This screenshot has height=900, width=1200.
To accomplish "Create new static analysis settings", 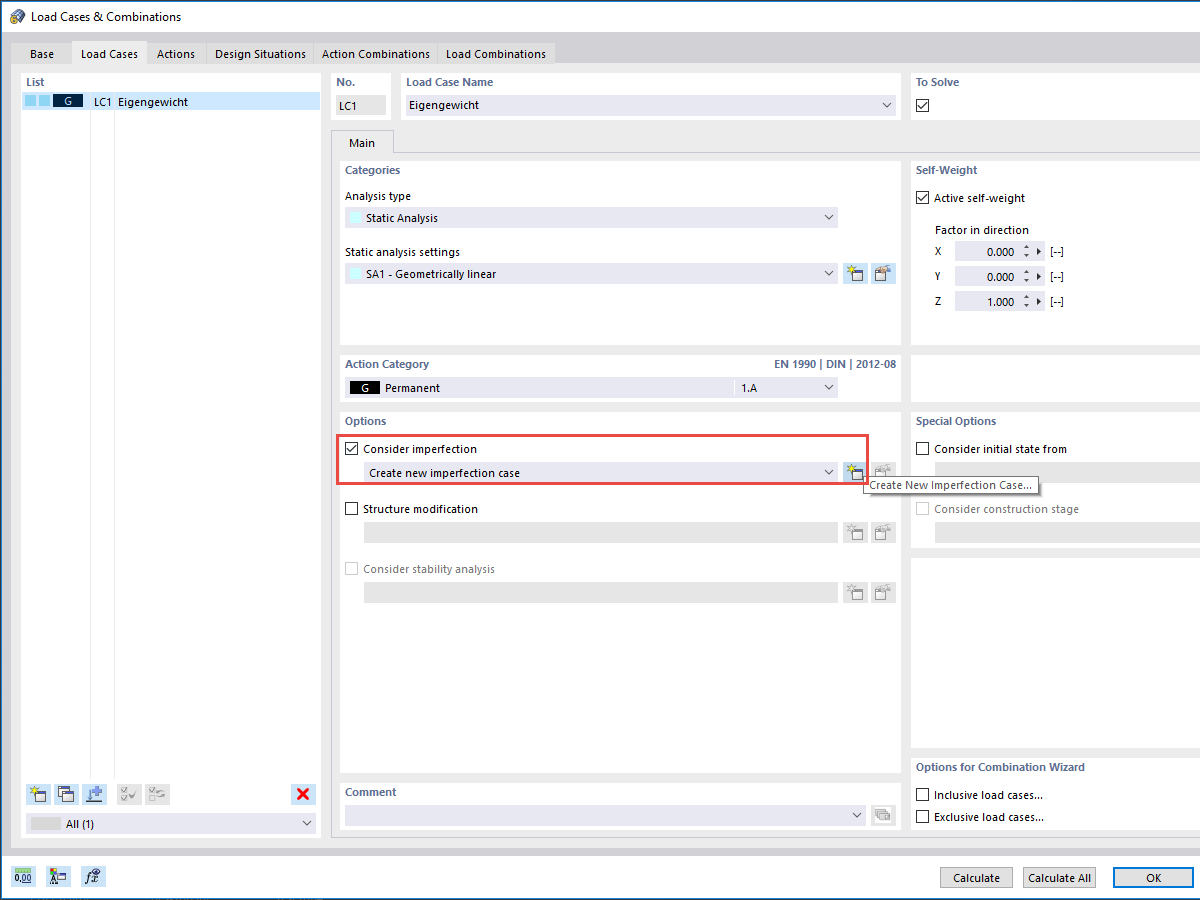I will pyautogui.click(x=855, y=274).
